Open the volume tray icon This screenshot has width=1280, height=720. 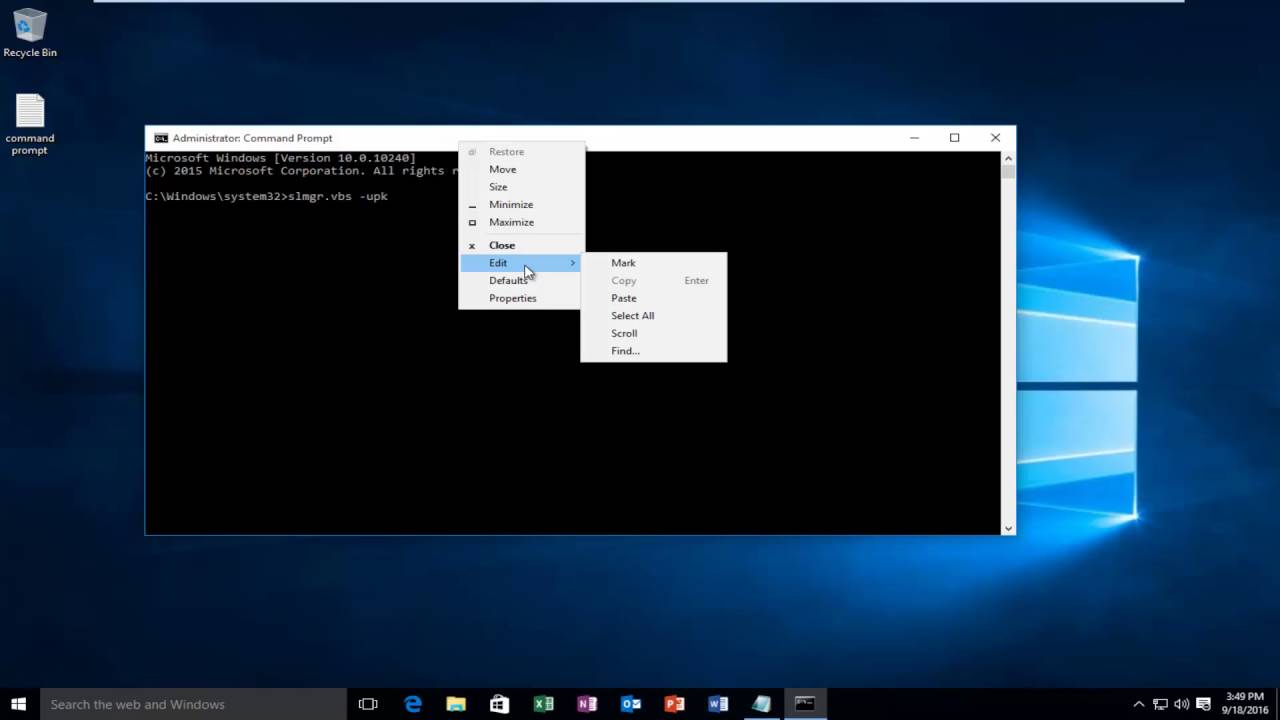pyautogui.click(x=1181, y=704)
